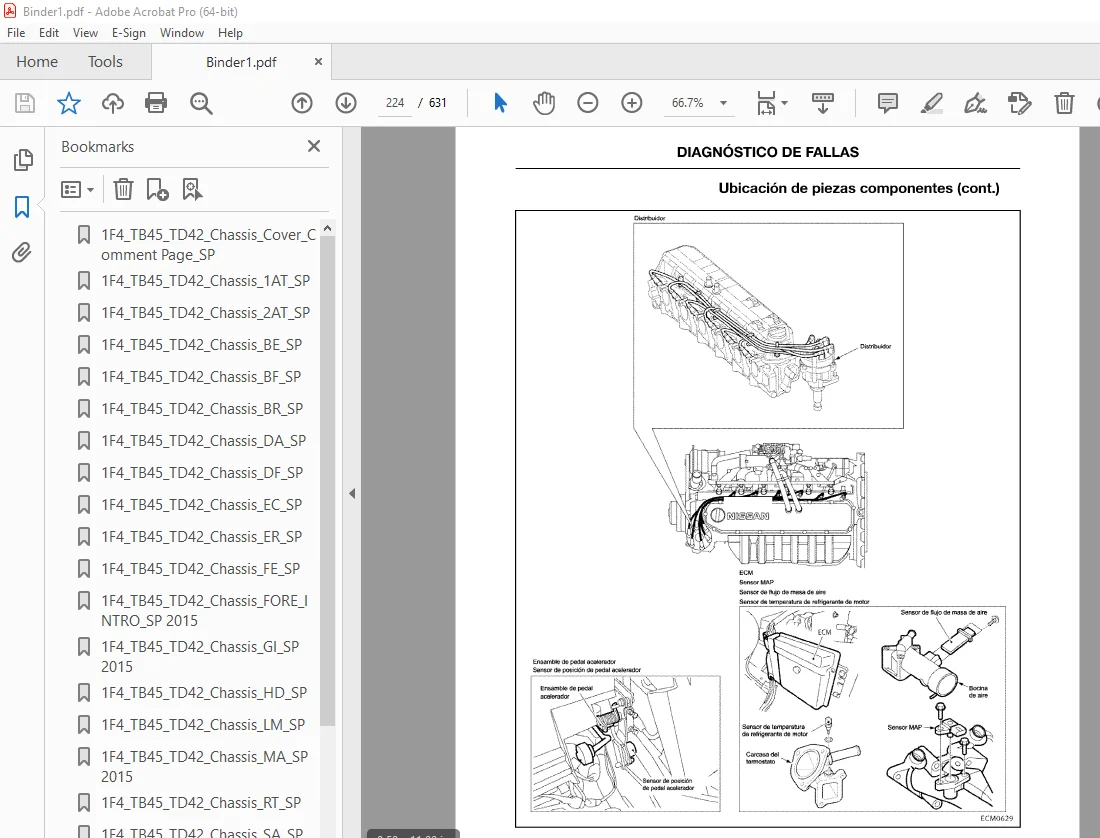The width and height of the screenshot is (1100, 838).
Task: Open bookmark Chassis_MA_SP 2015
Action: 204,766
